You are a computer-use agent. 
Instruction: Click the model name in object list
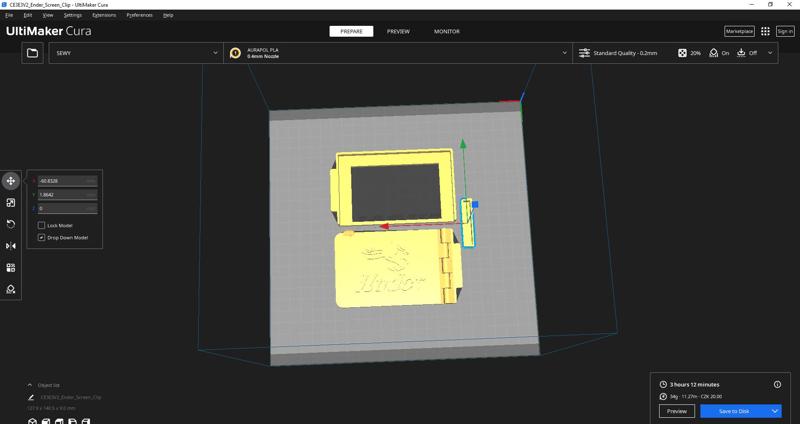pyautogui.click(x=70, y=397)
